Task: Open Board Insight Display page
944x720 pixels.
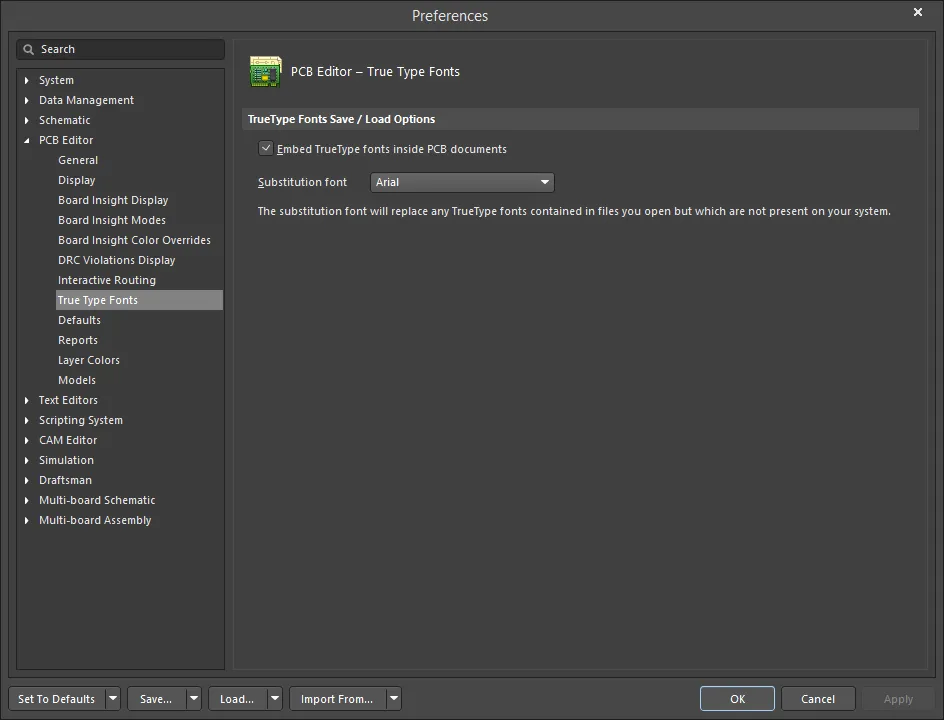Action: pos(113,200)
